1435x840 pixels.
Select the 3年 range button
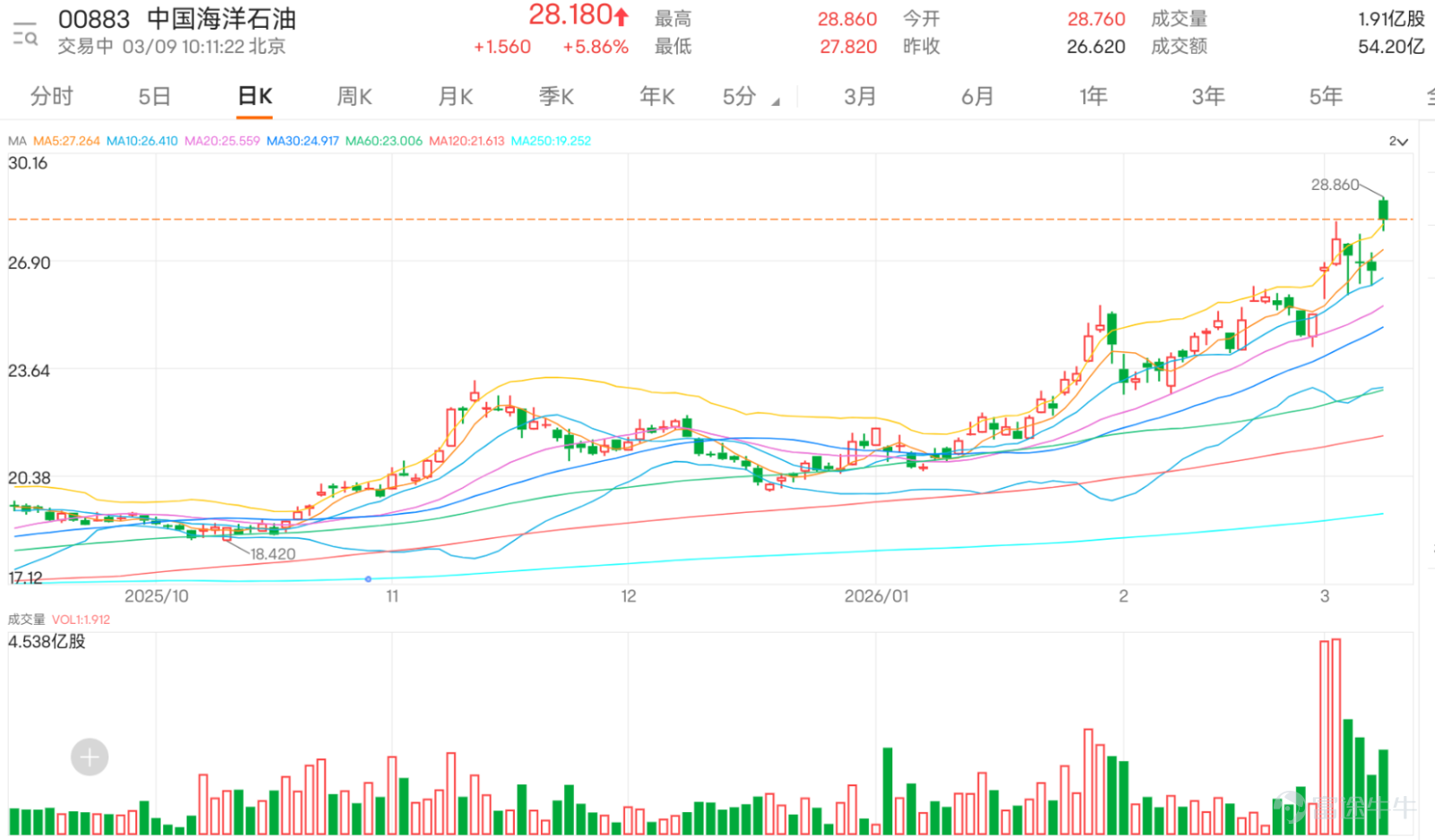point(1208,97)
